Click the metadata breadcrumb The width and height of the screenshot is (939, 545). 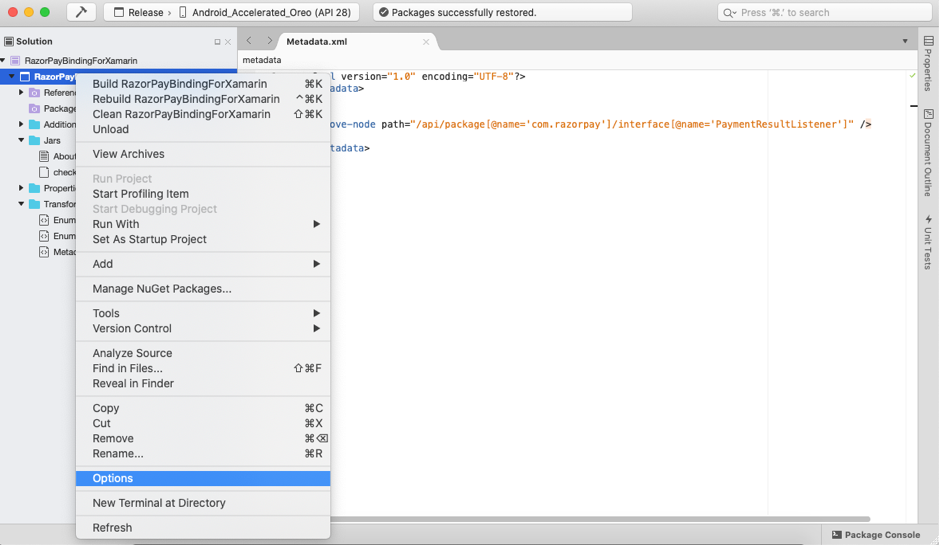coord(262,60)
